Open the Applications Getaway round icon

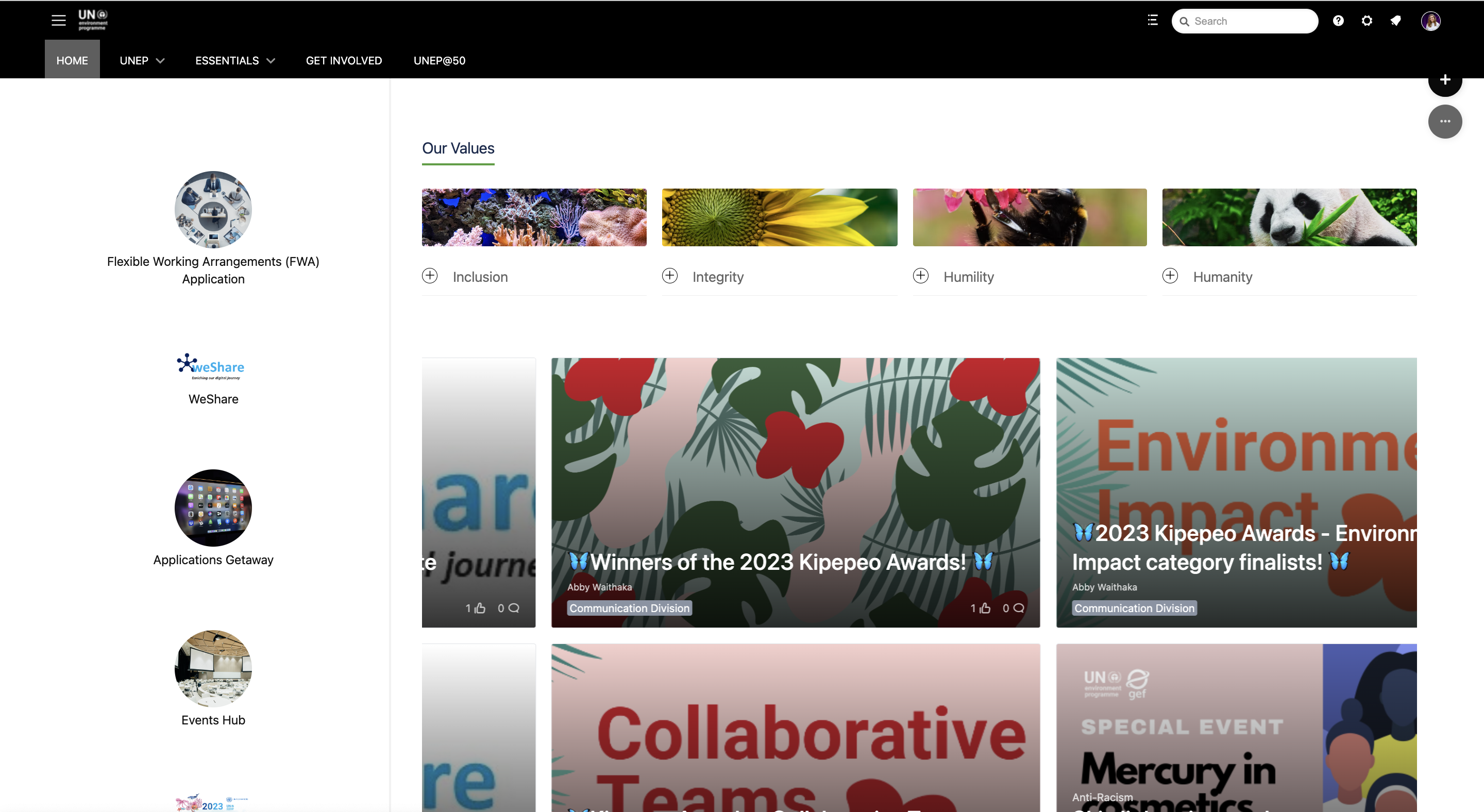213,508
